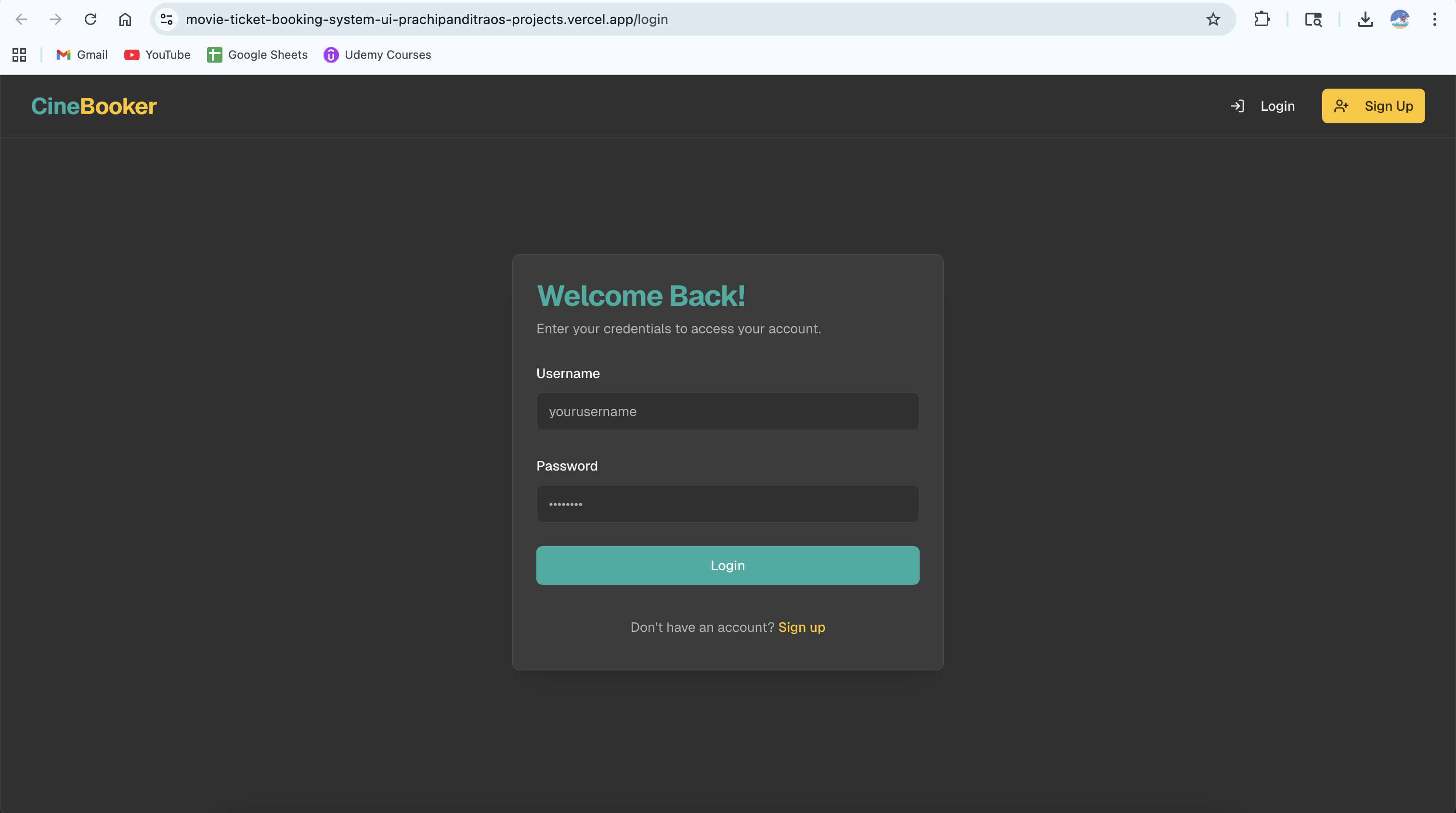1456x813 pixels.
Task: Open the apps grid icon in bookmarks bar
Action: click(x=19, y=55)
